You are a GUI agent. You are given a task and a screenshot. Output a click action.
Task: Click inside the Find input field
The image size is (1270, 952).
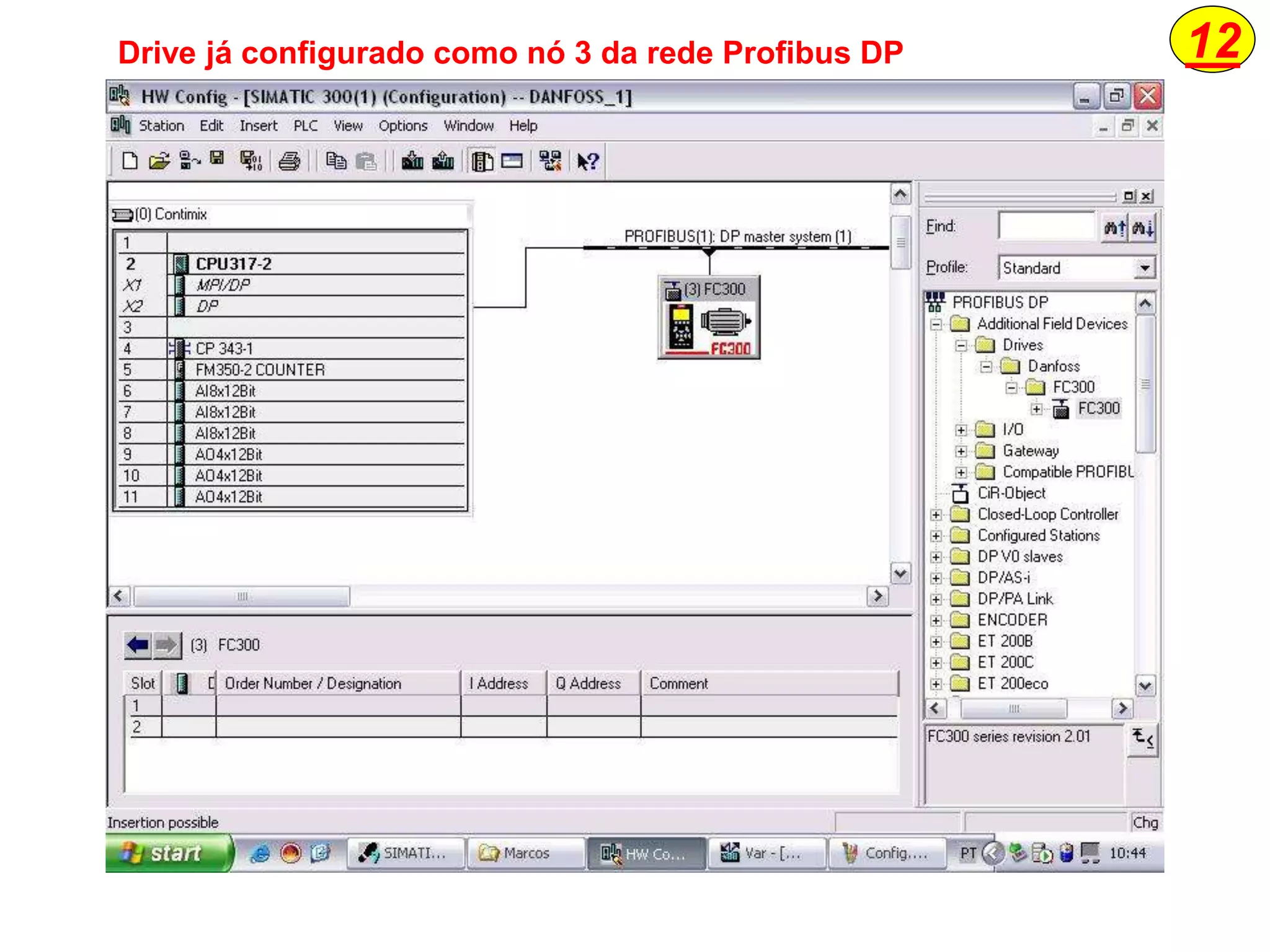click(x=1047, y=226)
